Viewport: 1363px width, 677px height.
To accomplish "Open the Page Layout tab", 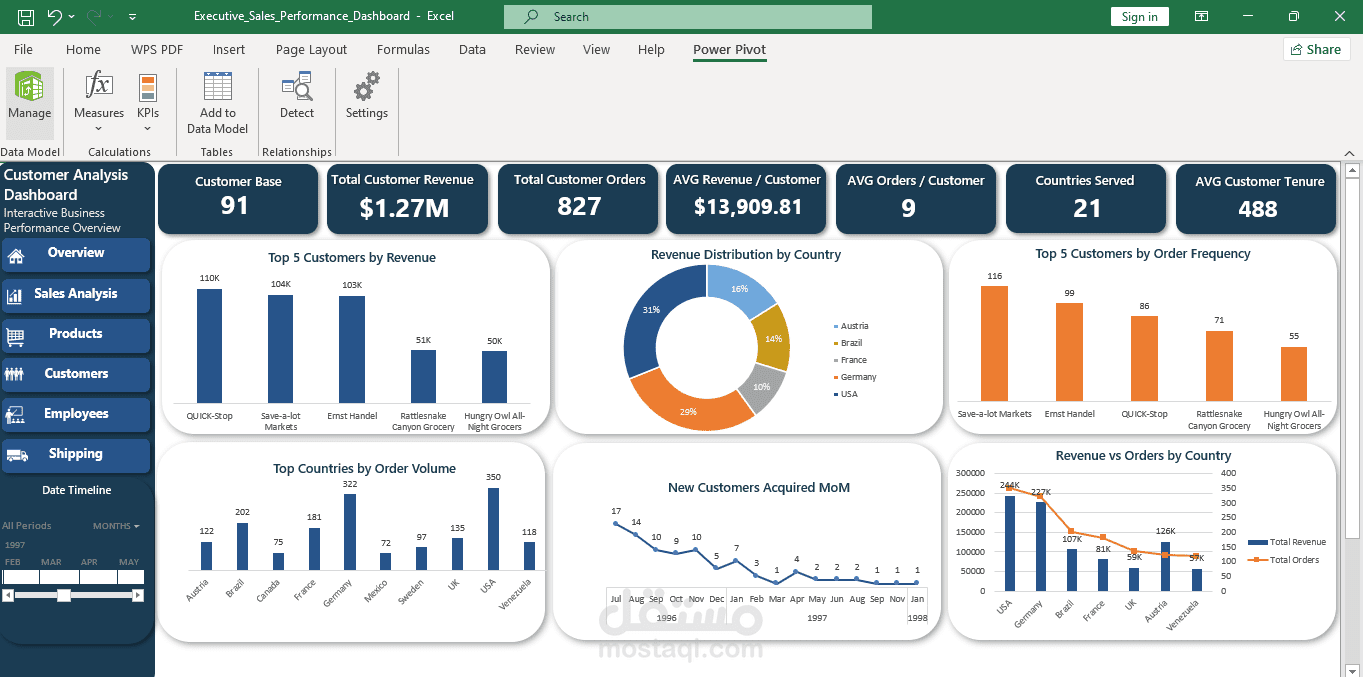I will 311,49.
